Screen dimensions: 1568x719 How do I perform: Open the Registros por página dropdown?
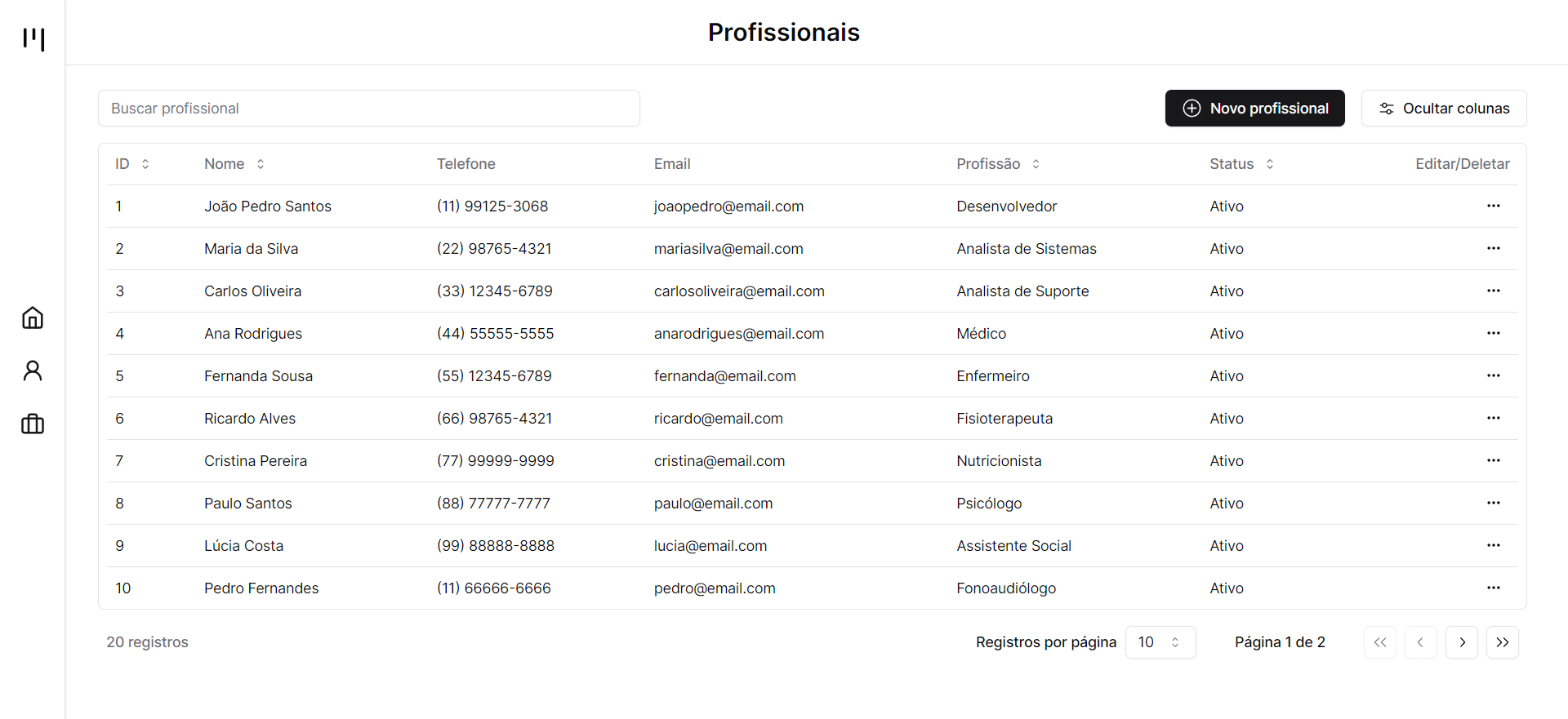point(1160,642)
